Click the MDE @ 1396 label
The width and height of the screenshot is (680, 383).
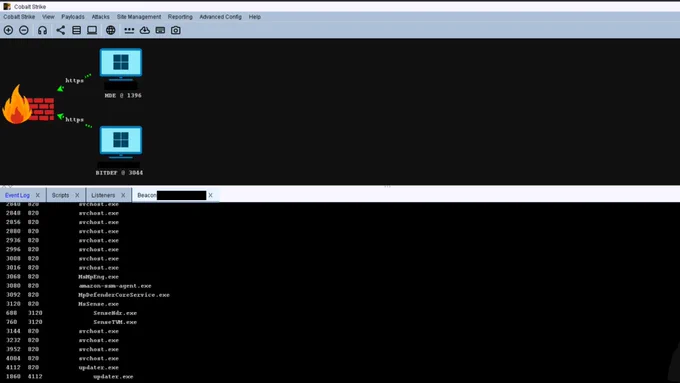point(123,95)
